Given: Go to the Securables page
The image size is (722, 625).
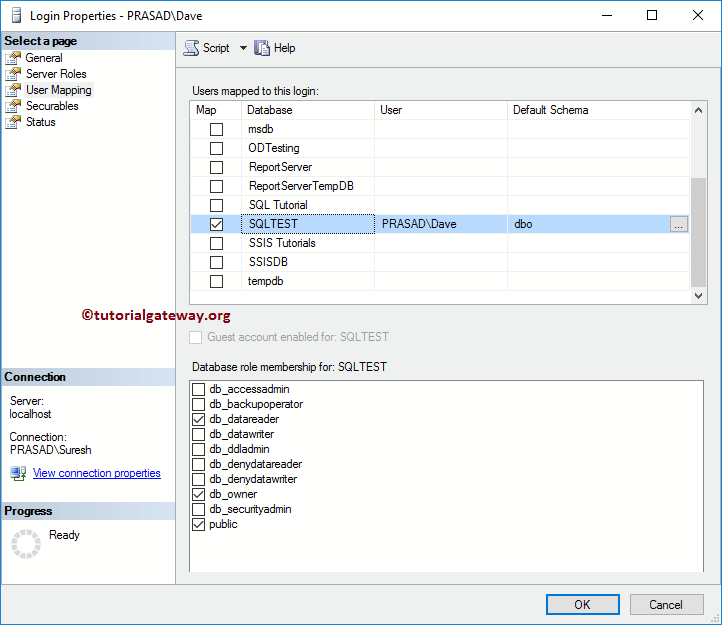Looking at the screenshot, I should [52, 106].
